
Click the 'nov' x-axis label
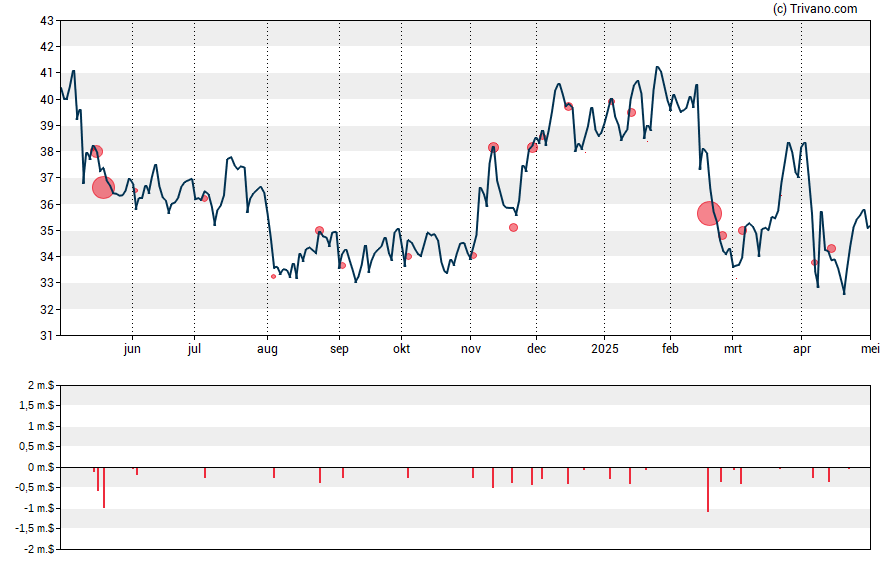point(471,349)
